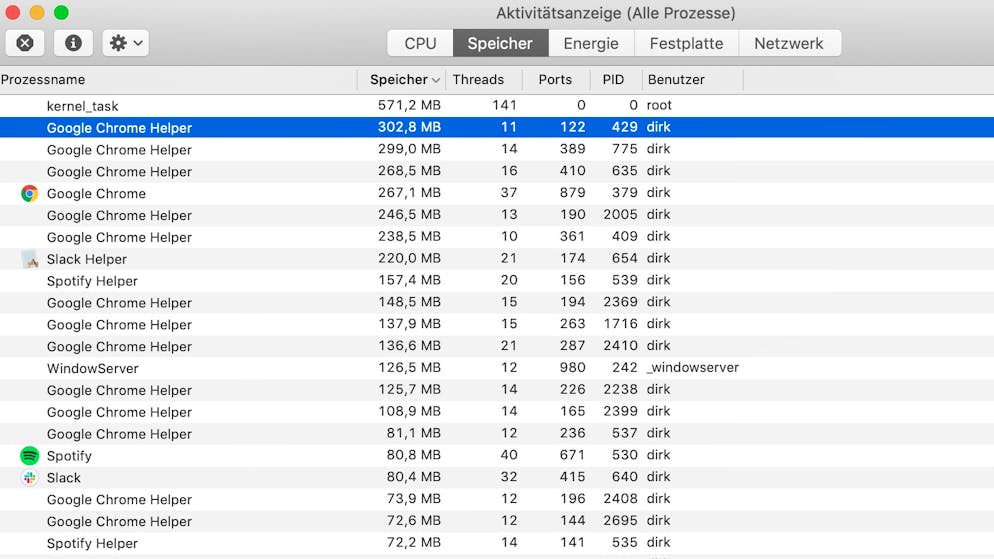Select the green Spotify icon
The image size is (994, 559).
coord(29,455)
